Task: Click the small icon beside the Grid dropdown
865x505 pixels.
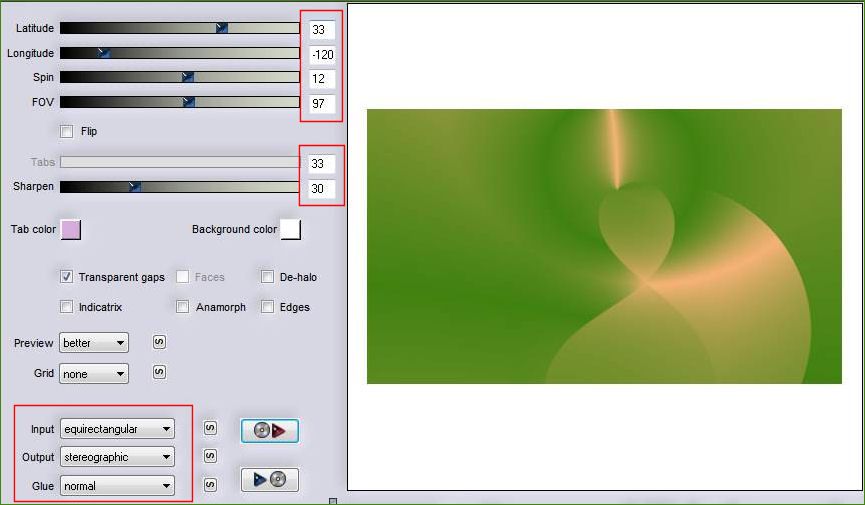Action: click(159, 373)
